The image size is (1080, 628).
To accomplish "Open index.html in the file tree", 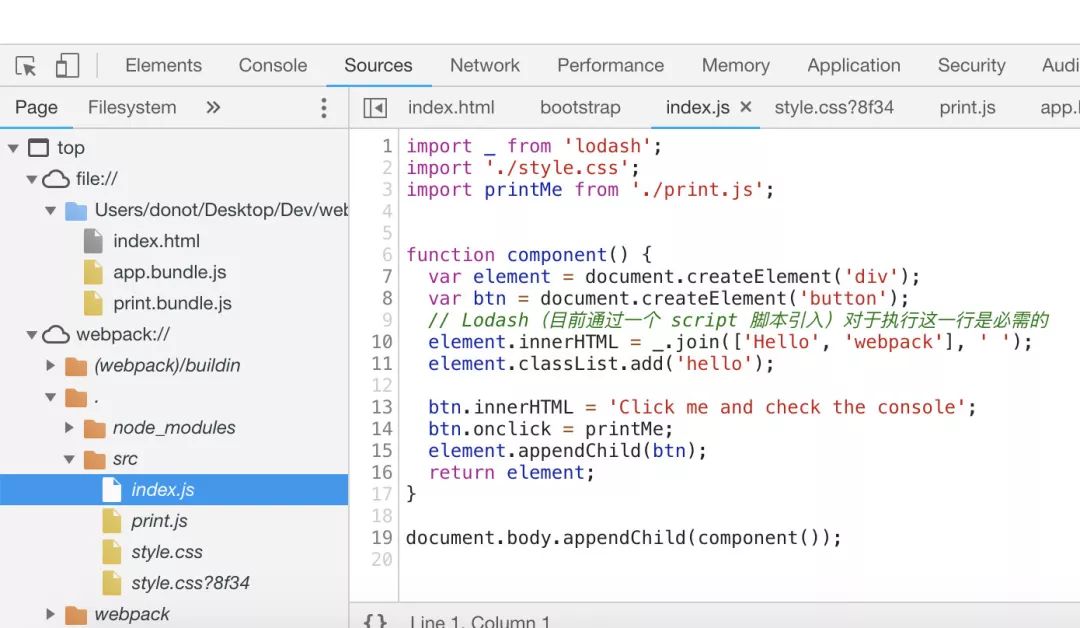I will (156, 241).
